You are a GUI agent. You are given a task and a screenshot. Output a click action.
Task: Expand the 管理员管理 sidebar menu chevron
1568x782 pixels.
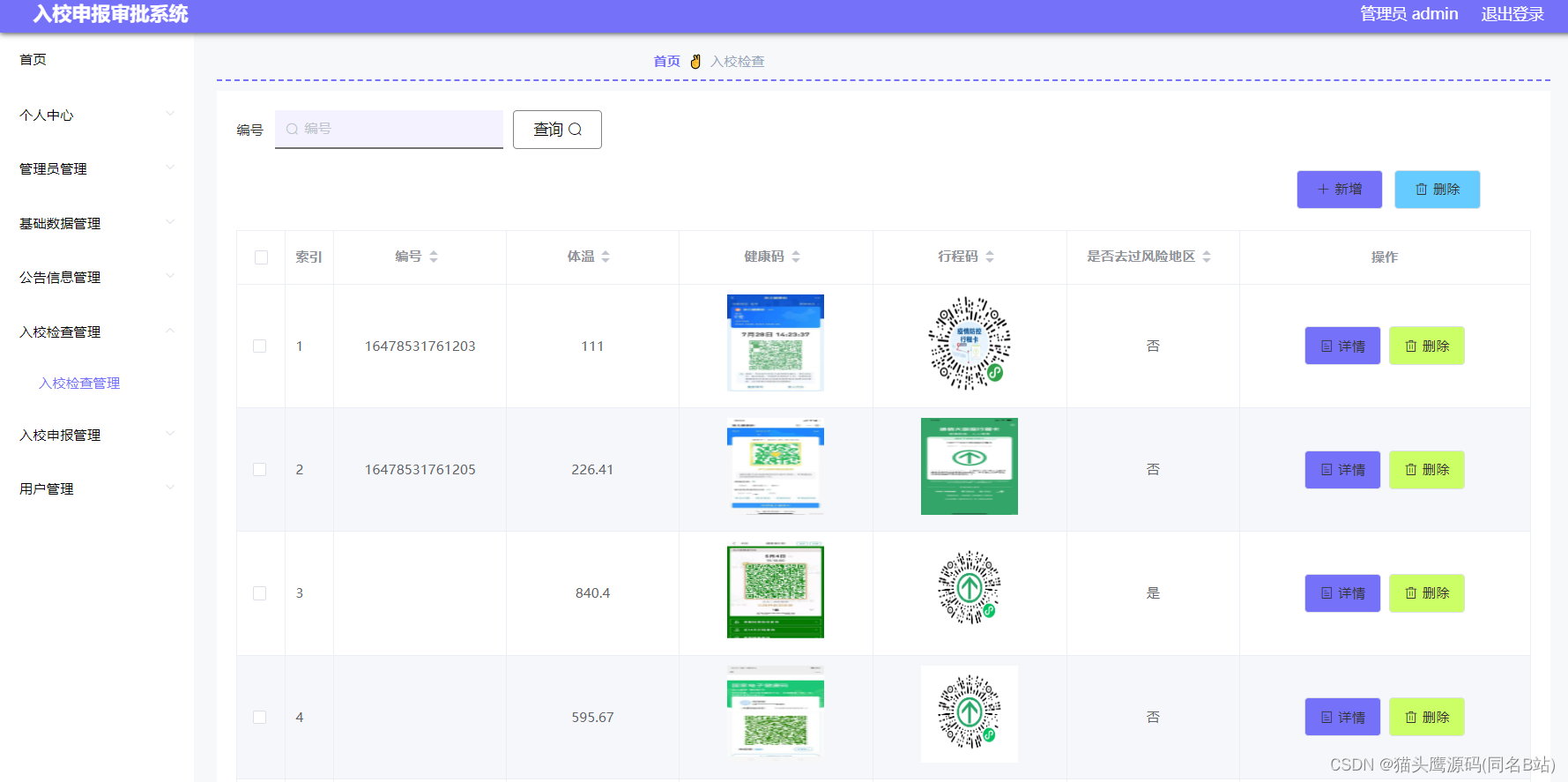[x=170, y=167]
